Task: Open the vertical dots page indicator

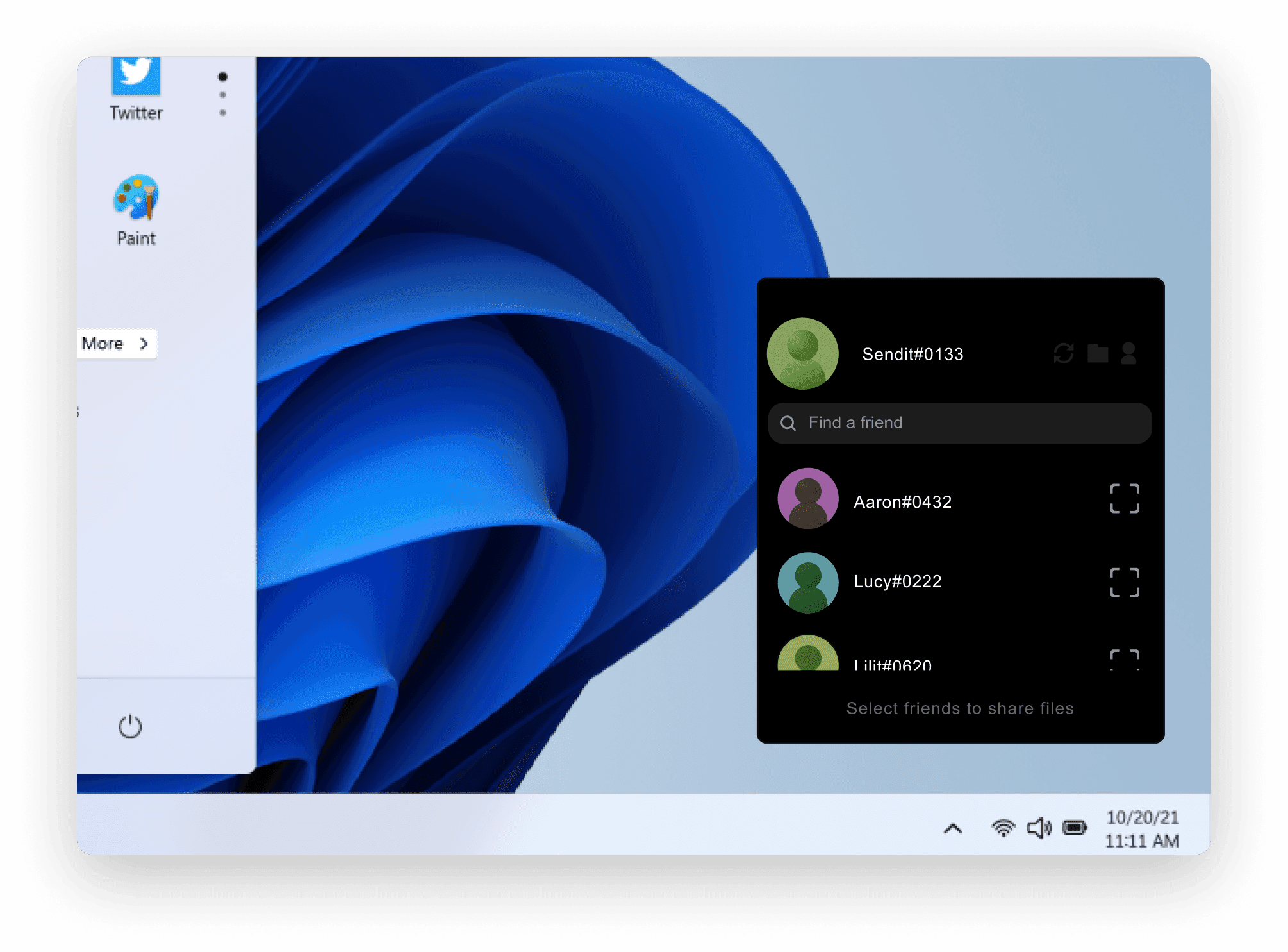Action: pyautogui.click(x=222, y=94)
